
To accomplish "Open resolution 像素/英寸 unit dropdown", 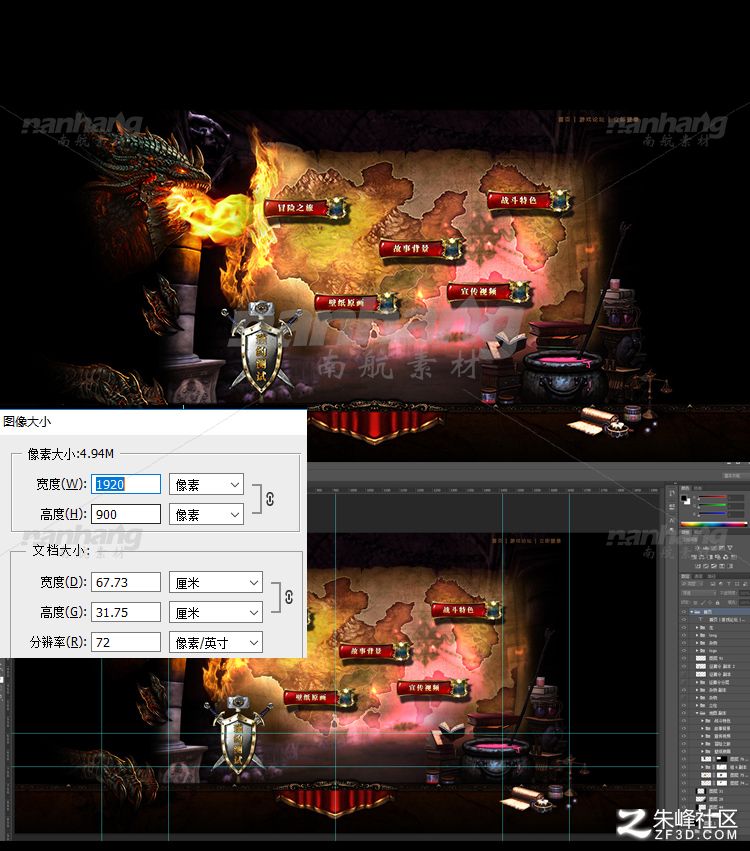I will [216, 642].
